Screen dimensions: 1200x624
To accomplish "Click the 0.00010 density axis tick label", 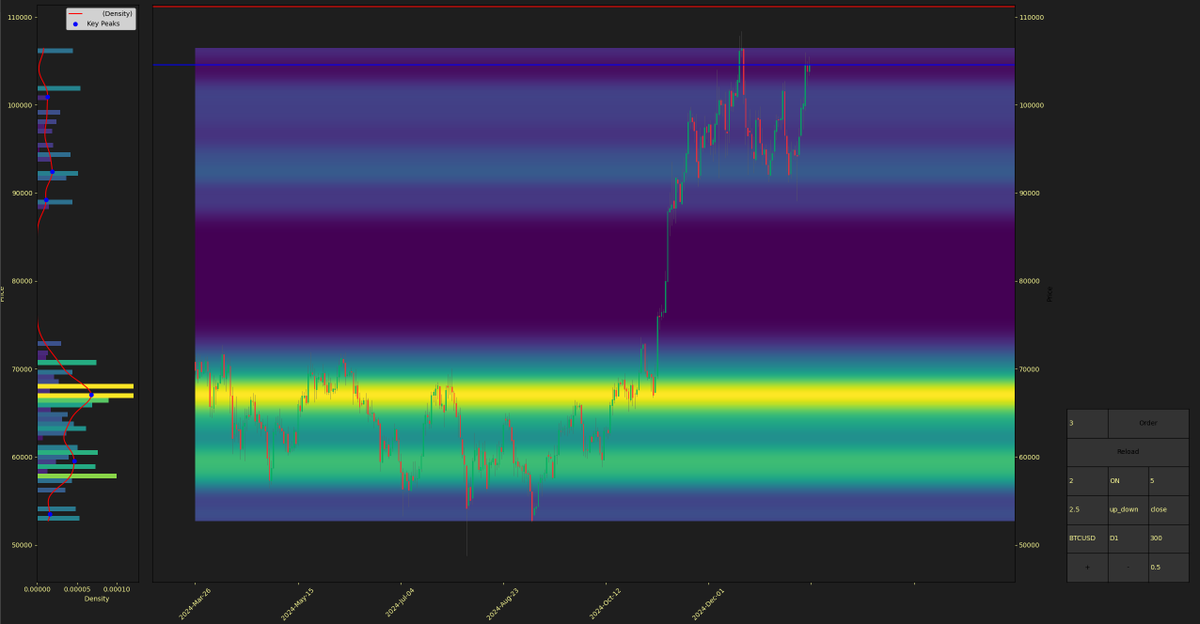I will click(x=117, y=590).
